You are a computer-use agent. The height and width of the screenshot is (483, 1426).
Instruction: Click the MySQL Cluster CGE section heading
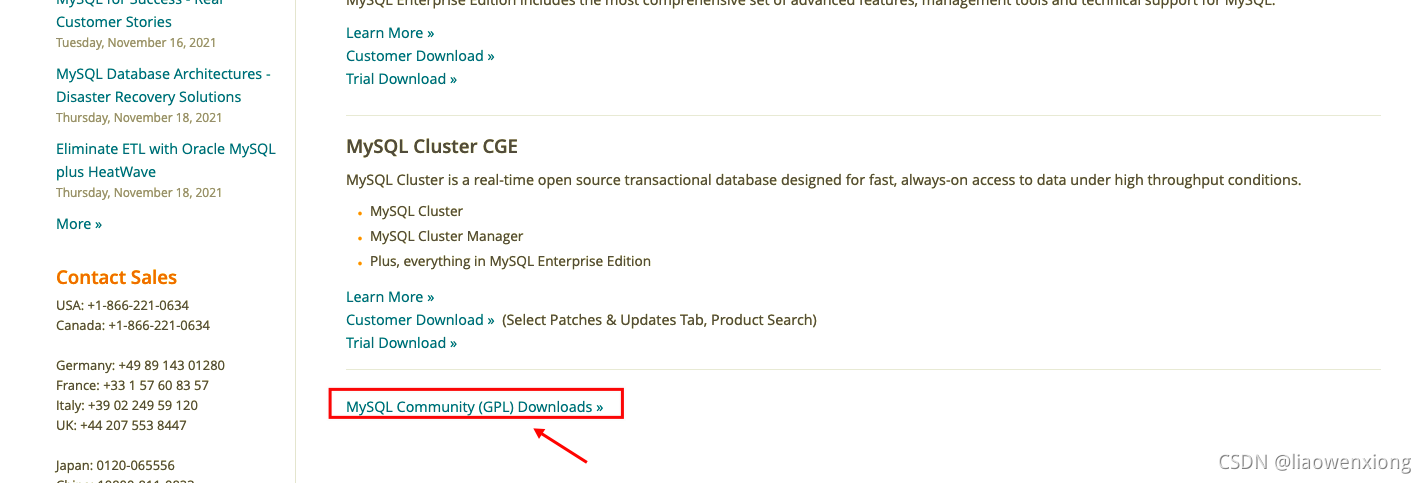pyautogui.click(x=431, y=147)
